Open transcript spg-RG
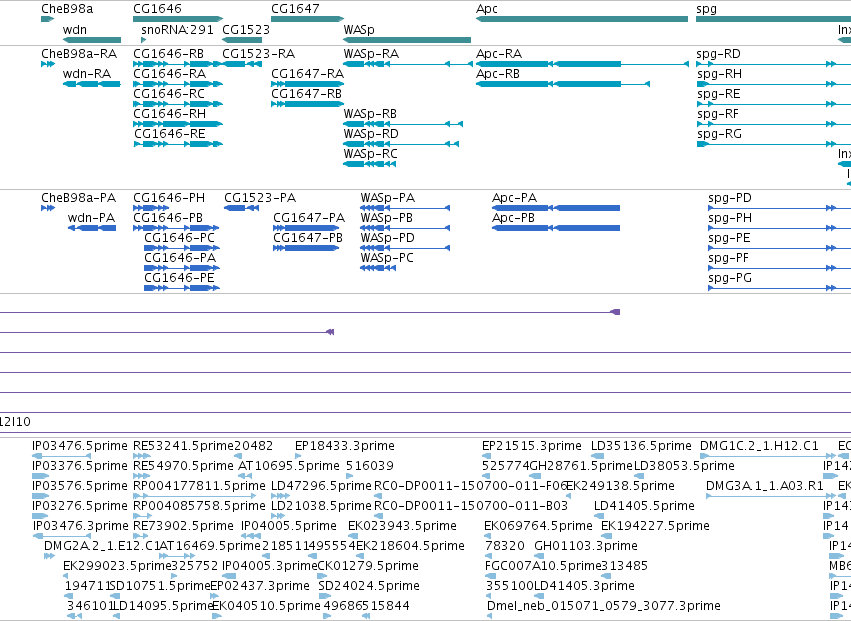851x621 pixels. (719, 134)
